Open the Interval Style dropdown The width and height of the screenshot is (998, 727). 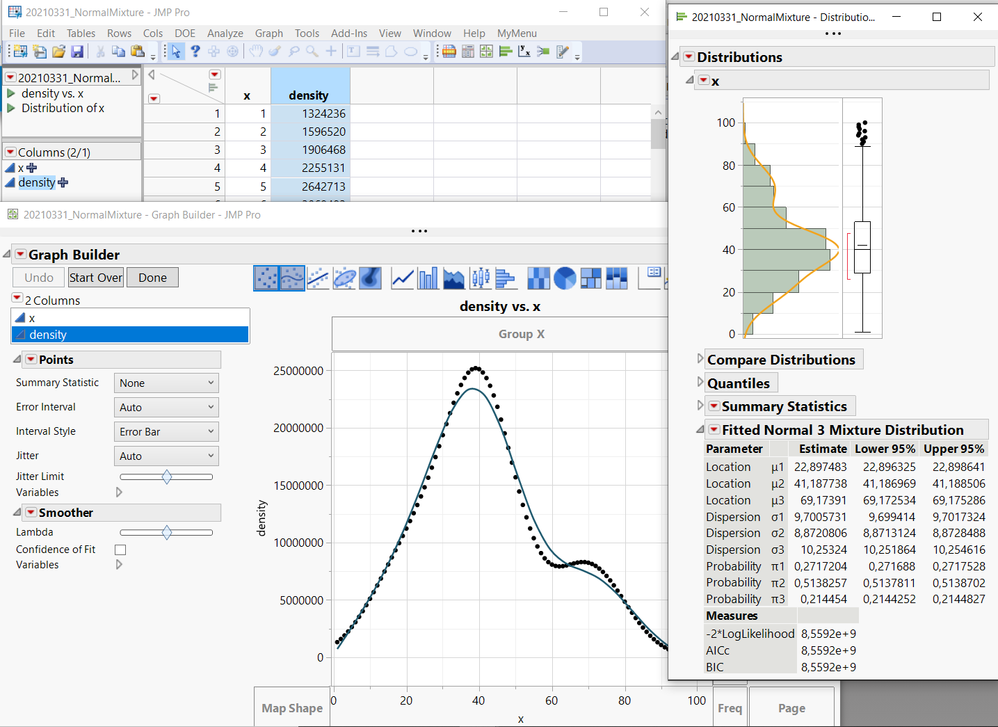[165, 432]
